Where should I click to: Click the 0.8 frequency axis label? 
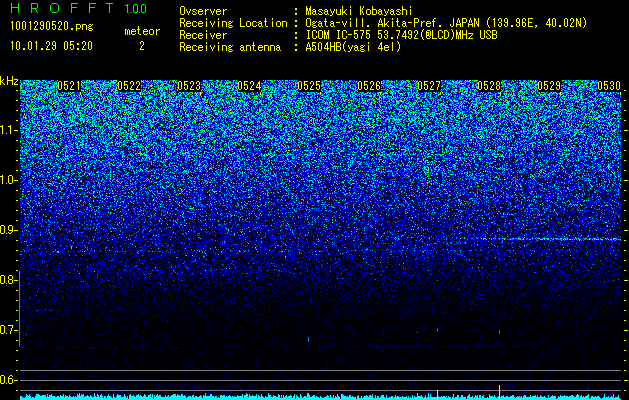coord(9,280)
